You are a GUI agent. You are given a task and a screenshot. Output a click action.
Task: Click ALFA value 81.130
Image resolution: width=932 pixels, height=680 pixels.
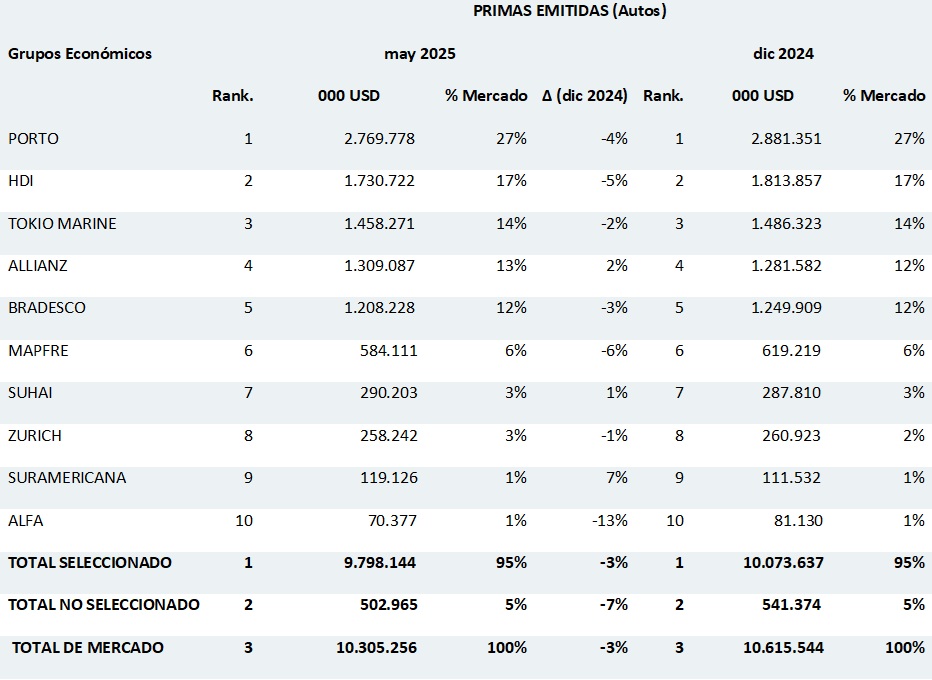coord(798,520)
